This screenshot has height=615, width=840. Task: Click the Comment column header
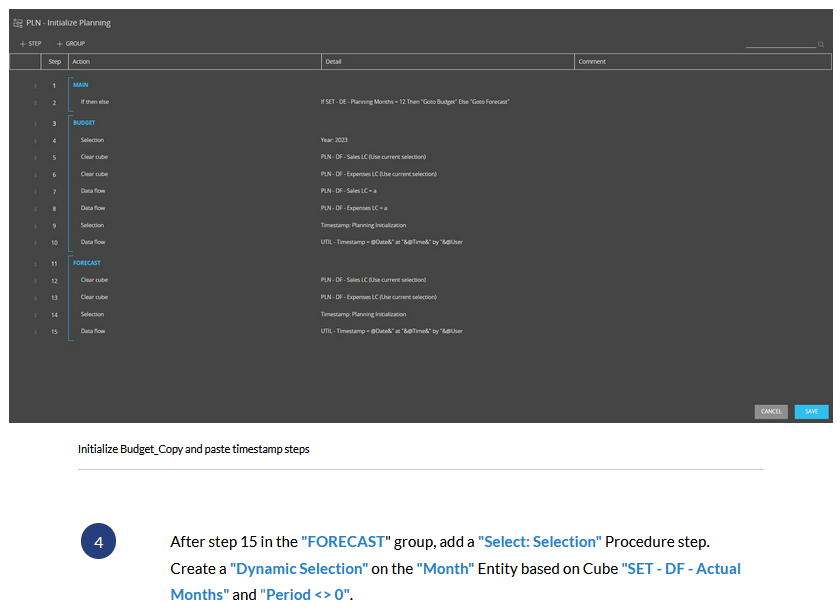point(703,62)
